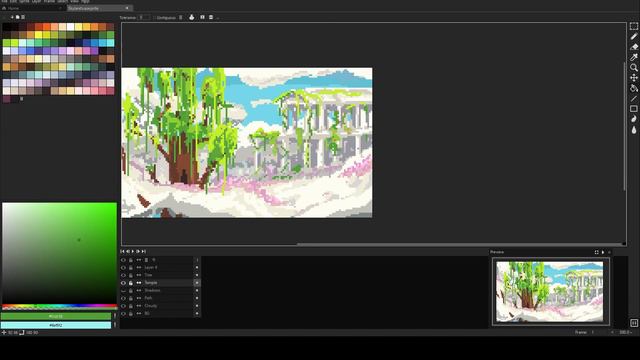
Task: Close the Preview panel
Action: [609, 252]
